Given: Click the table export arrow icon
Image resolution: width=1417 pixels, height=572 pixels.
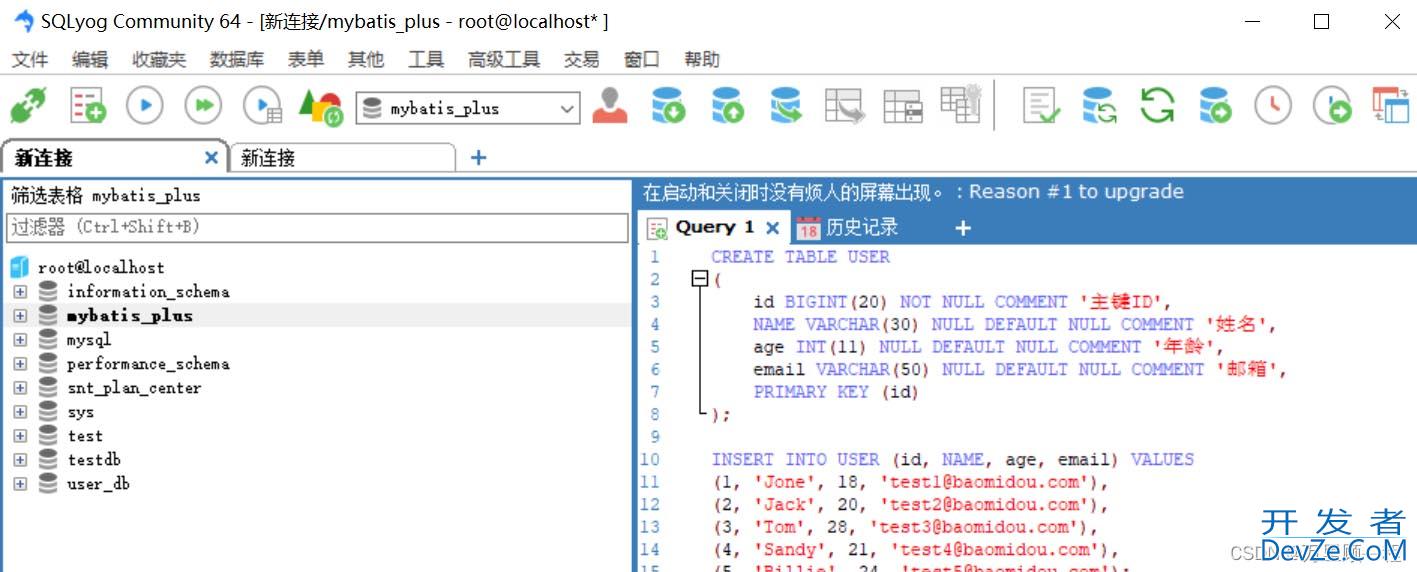Looking at the screenshot, I should [x=844, y=106].
